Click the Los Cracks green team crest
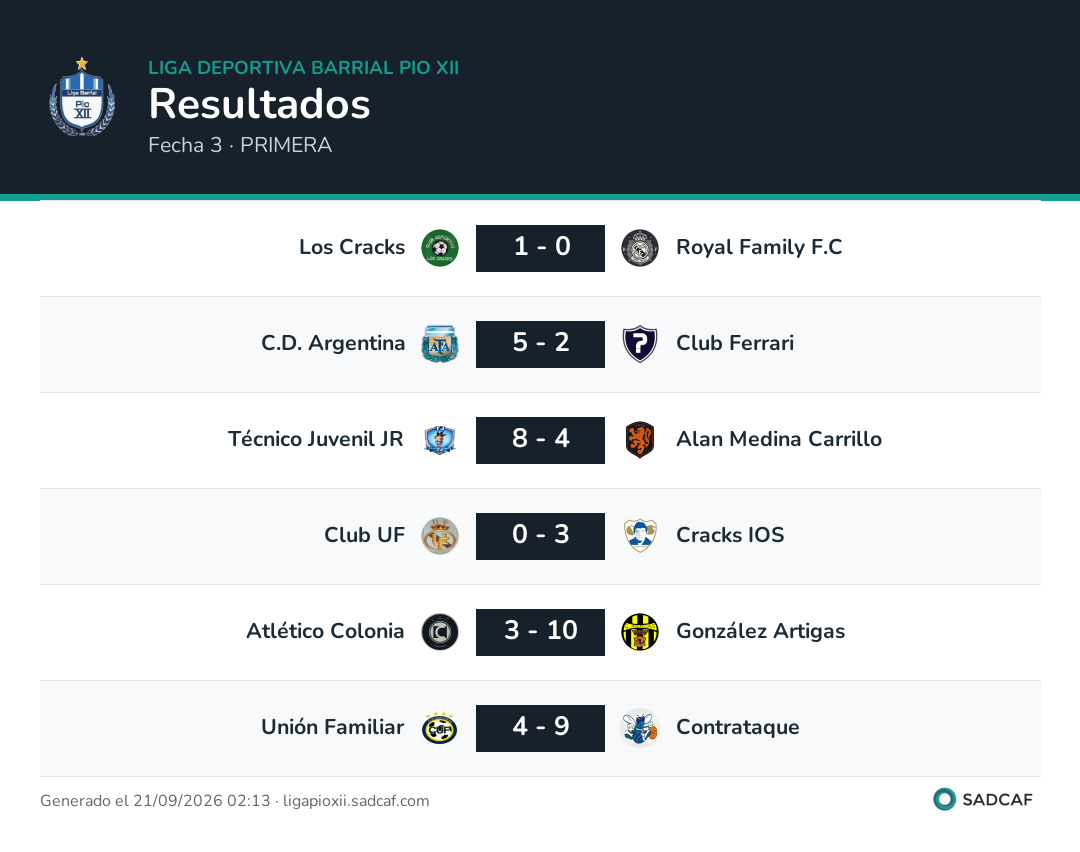 [439, 248]
